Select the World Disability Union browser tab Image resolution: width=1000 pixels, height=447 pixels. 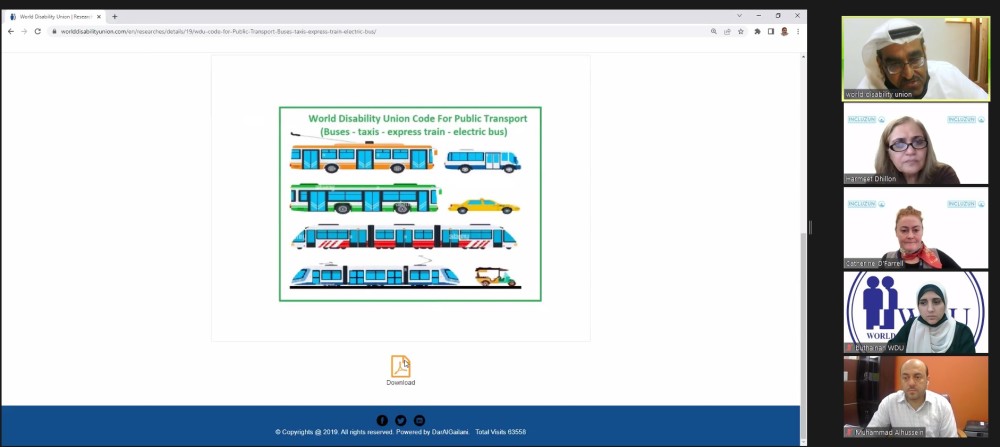click(x=55, y=17)
